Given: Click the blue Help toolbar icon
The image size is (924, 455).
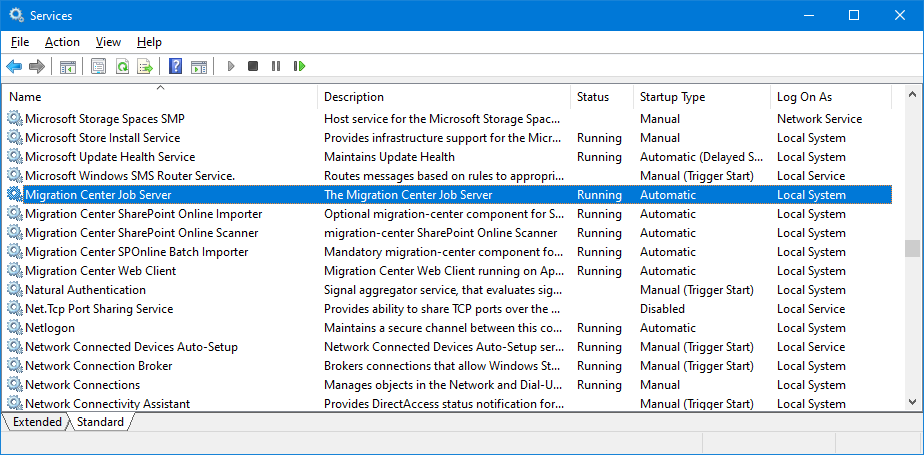Looking at the screenshot, I should 175,66.
